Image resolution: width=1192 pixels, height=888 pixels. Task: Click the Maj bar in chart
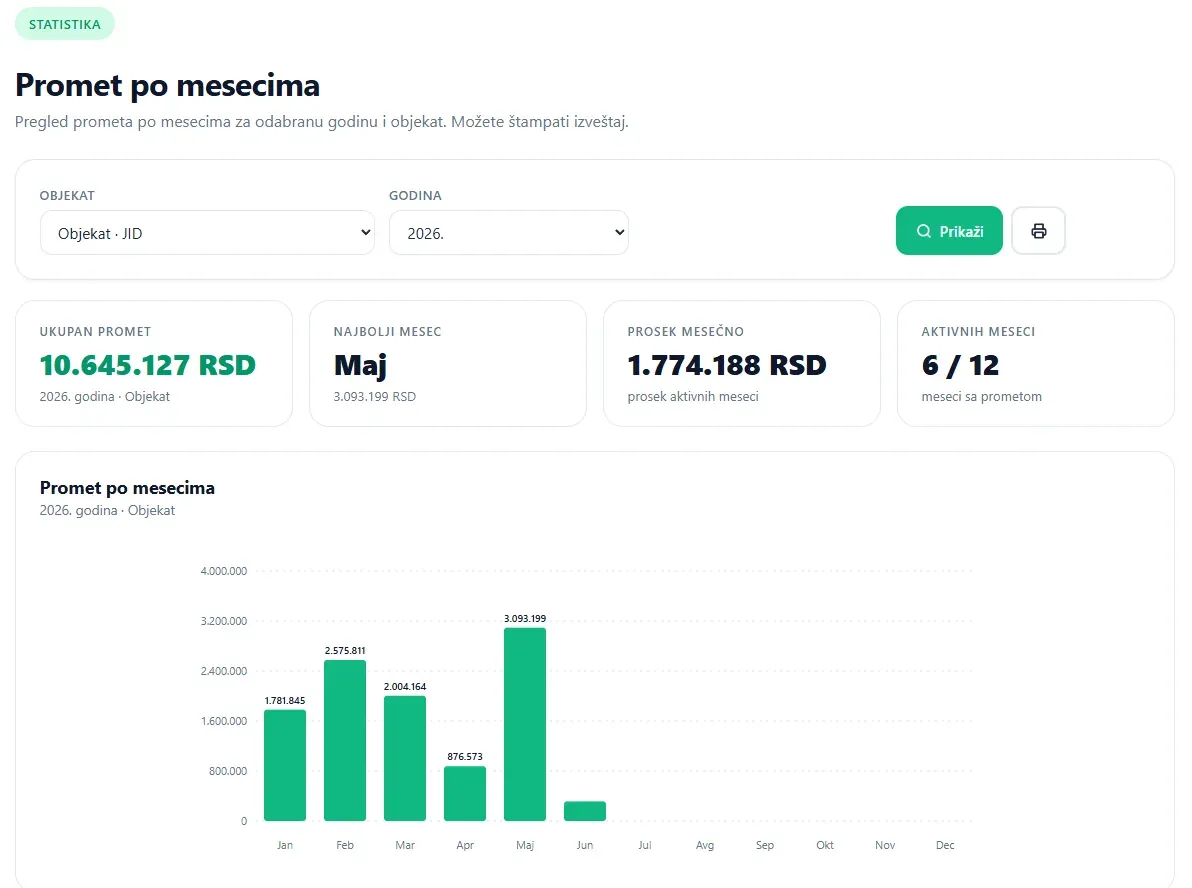(525, 724)
